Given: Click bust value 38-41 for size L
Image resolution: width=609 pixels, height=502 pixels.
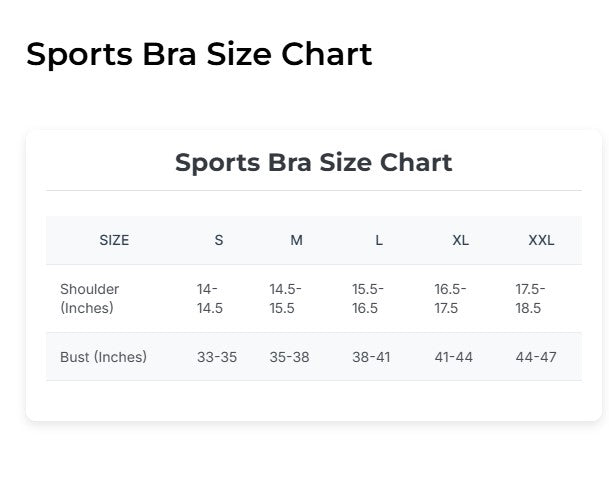Looking at the screenshot, I should tap(371, 357).
